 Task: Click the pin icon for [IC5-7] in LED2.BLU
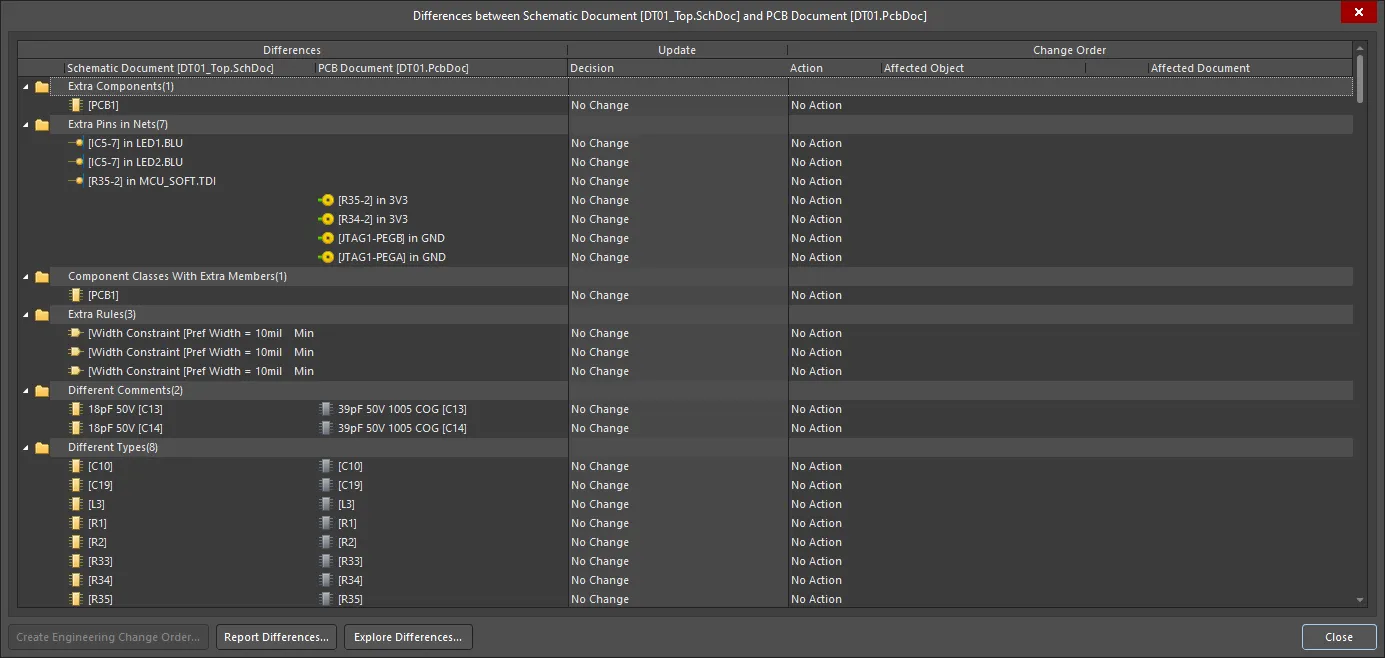pos(75,162)
